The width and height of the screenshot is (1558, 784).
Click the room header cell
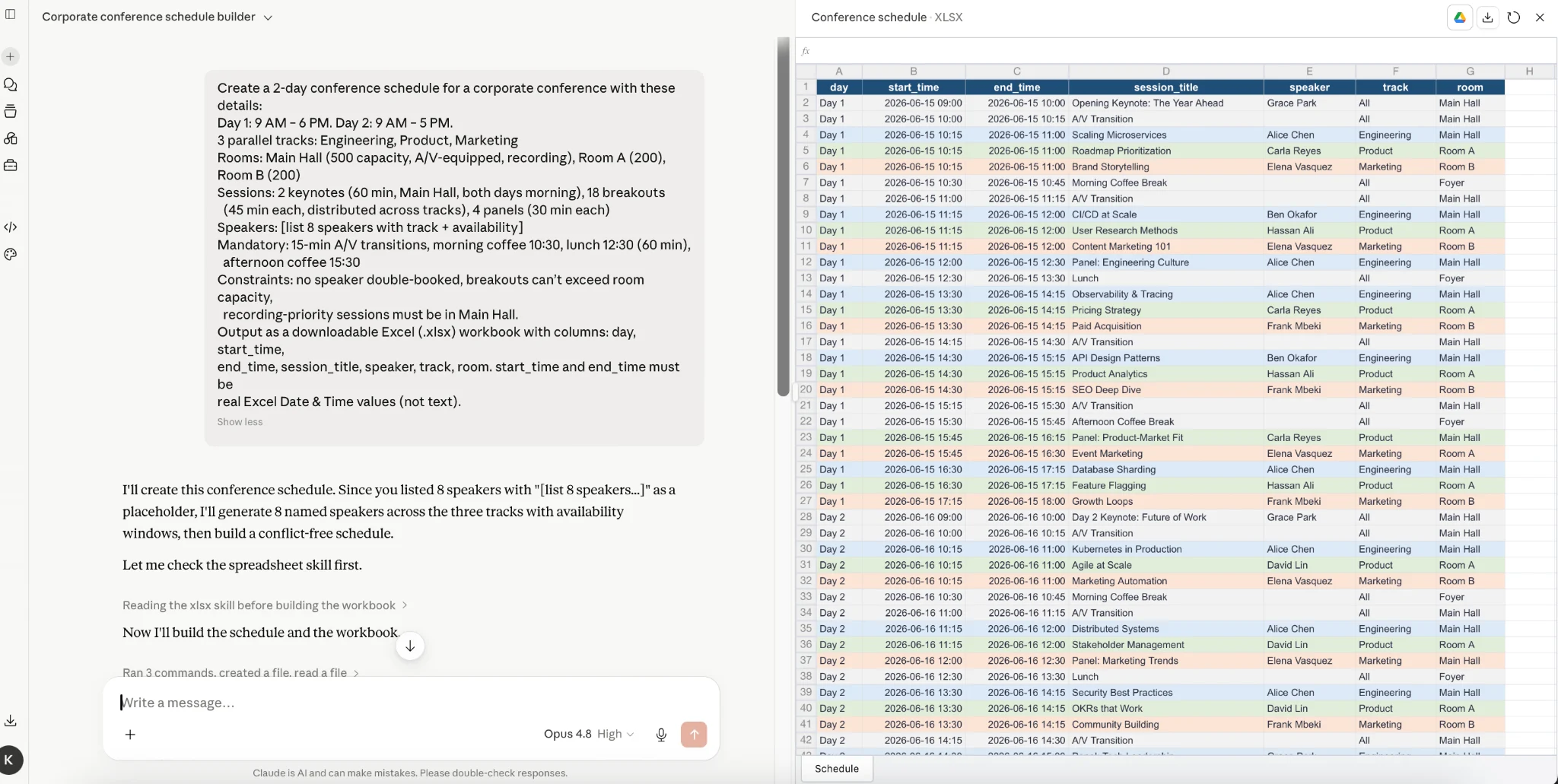1470,87
